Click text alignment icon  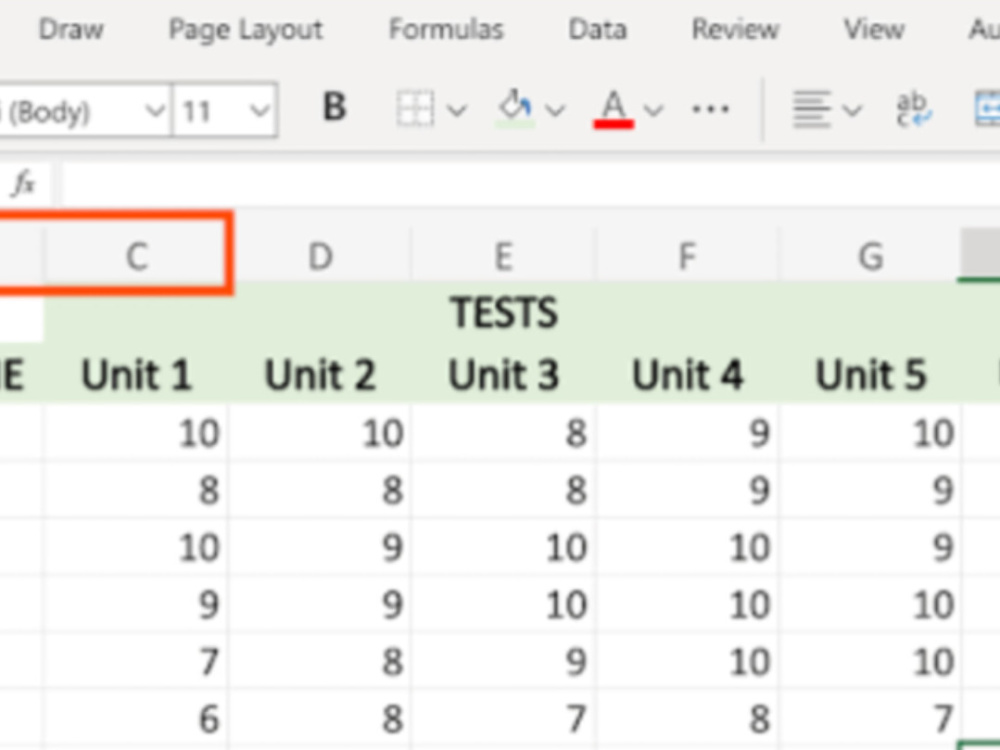pos(811,109)
